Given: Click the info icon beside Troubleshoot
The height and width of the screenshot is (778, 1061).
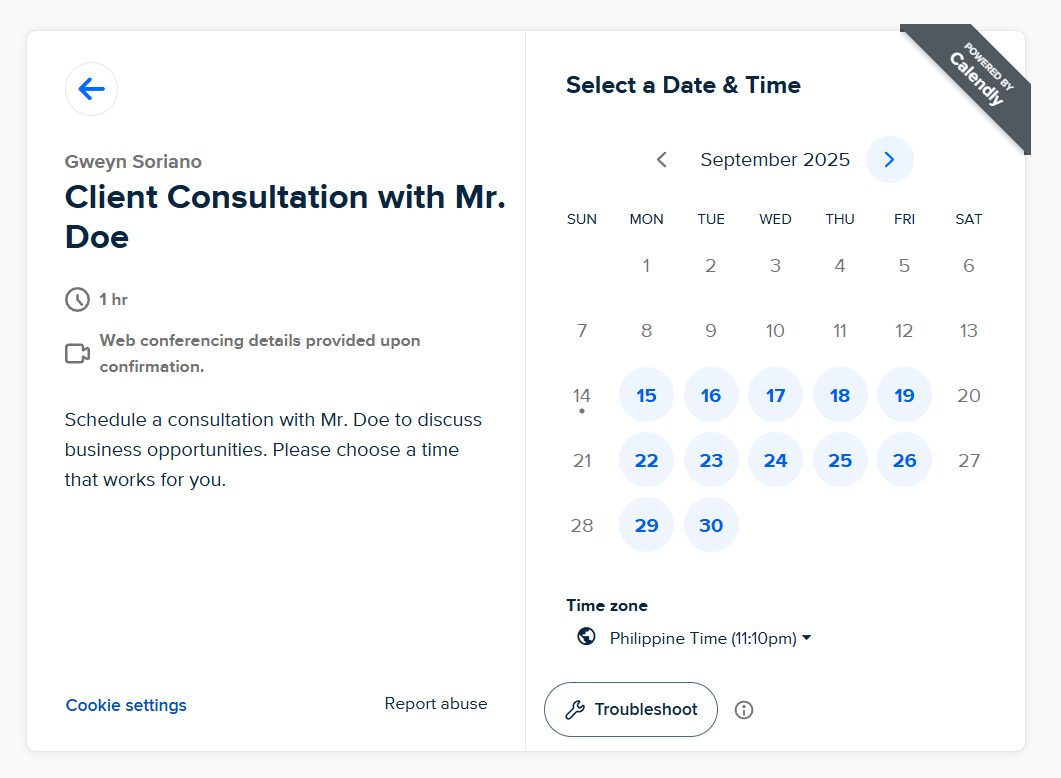Looking at the screenshot, I should click(x=744, y=710).
